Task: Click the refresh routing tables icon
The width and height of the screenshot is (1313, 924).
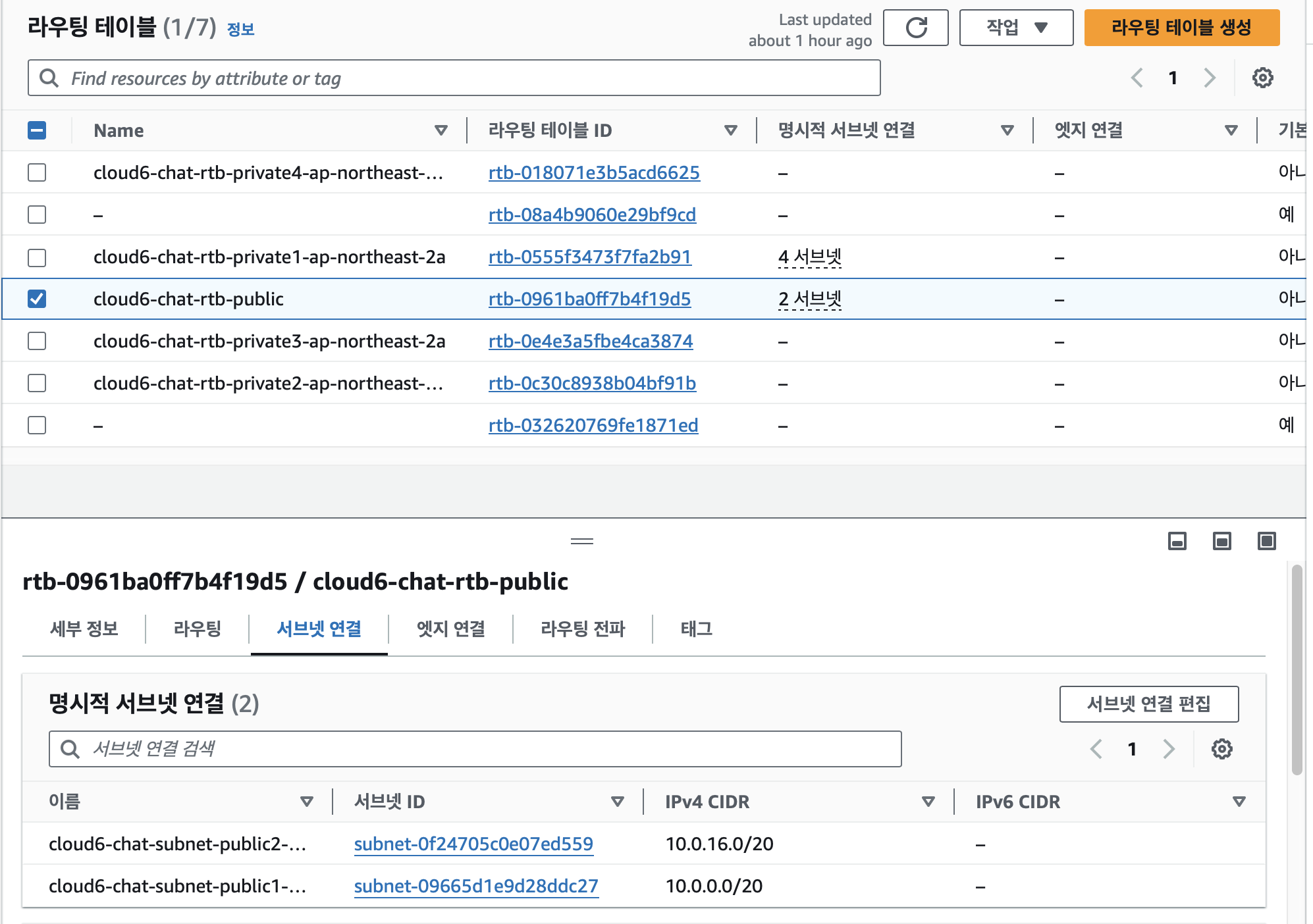Action: coord(915,28)
